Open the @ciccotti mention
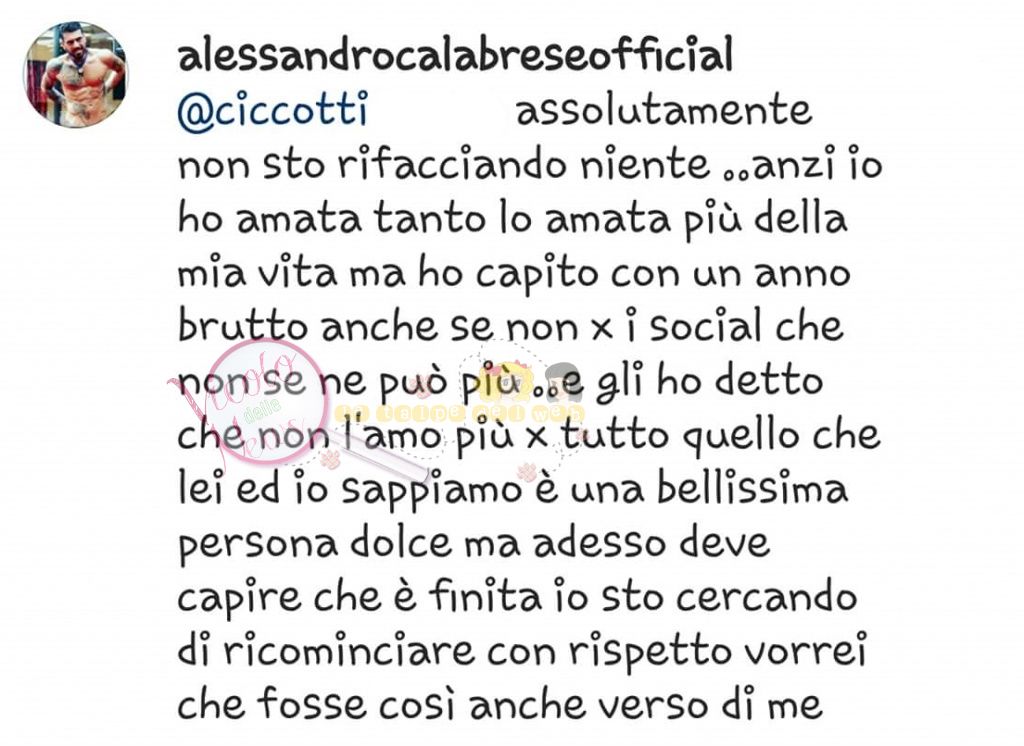1024x746 pixels. tap(273, 109)
